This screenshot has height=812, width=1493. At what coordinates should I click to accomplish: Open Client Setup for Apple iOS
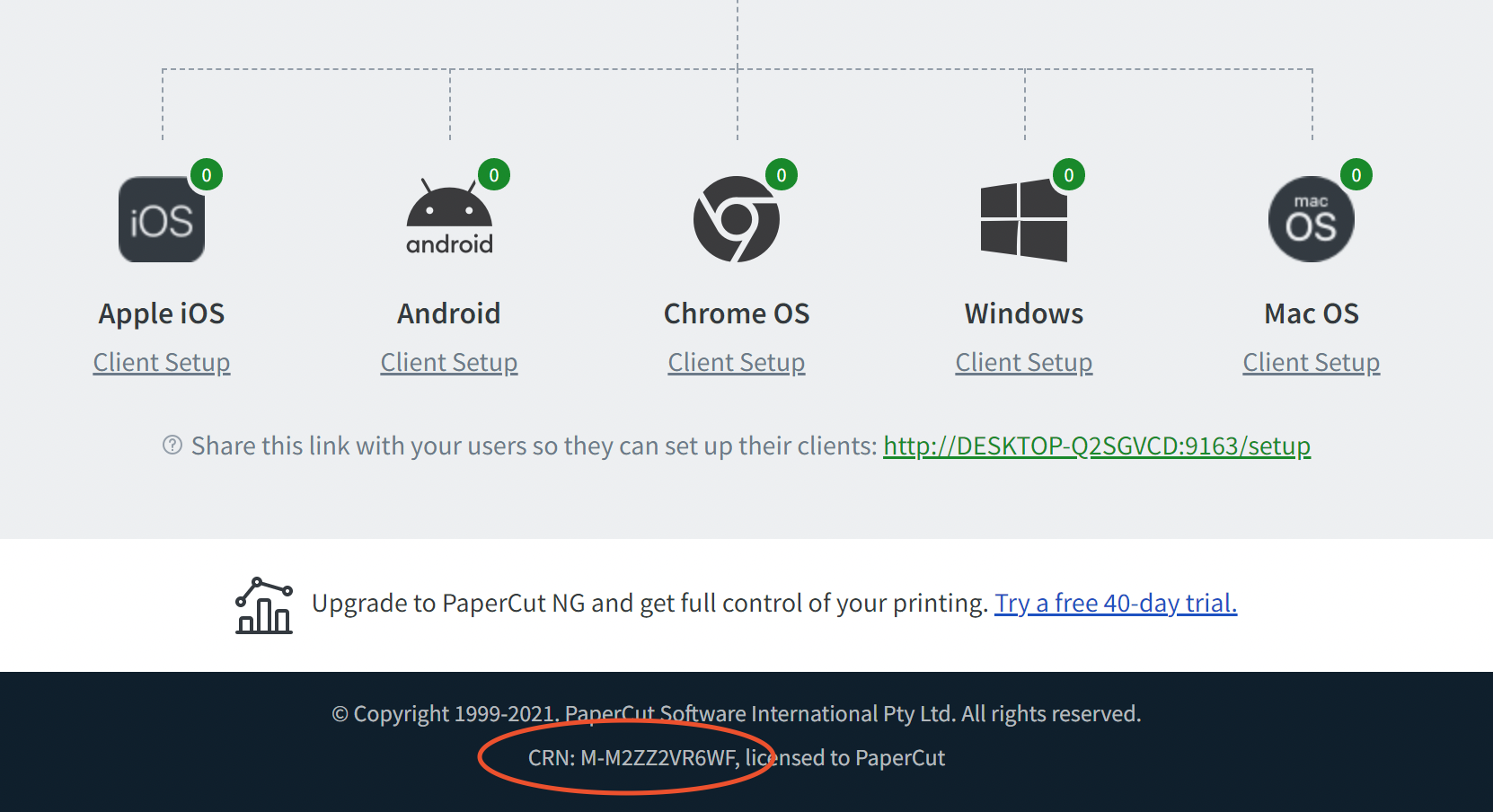pos(162,362)
